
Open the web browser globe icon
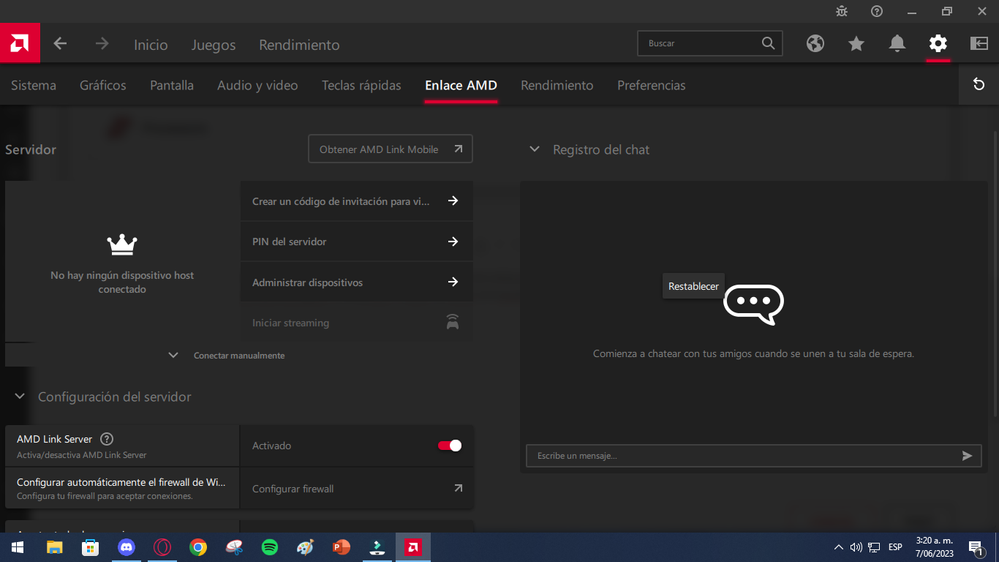pyautogui.click(x=815, y=43)
